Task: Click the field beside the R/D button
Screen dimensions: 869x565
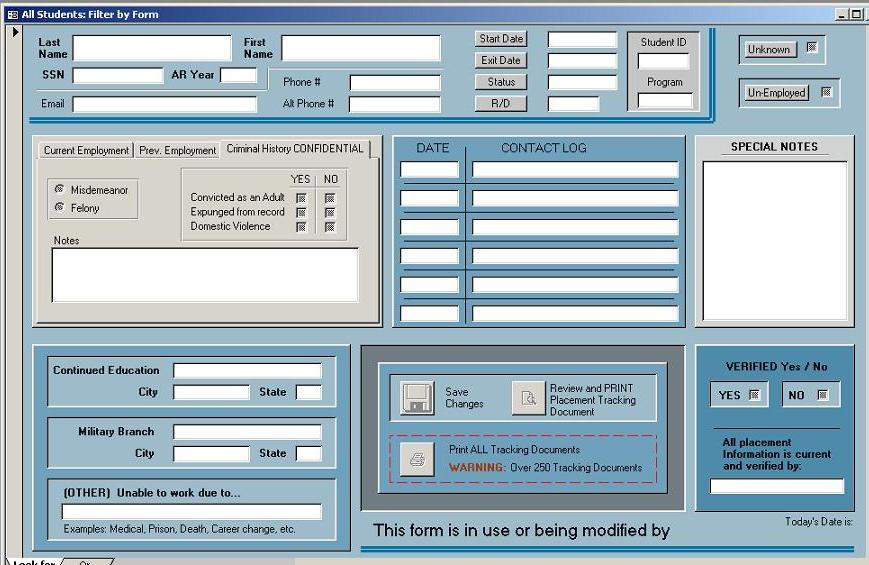Action: click(x=574, y=104)
